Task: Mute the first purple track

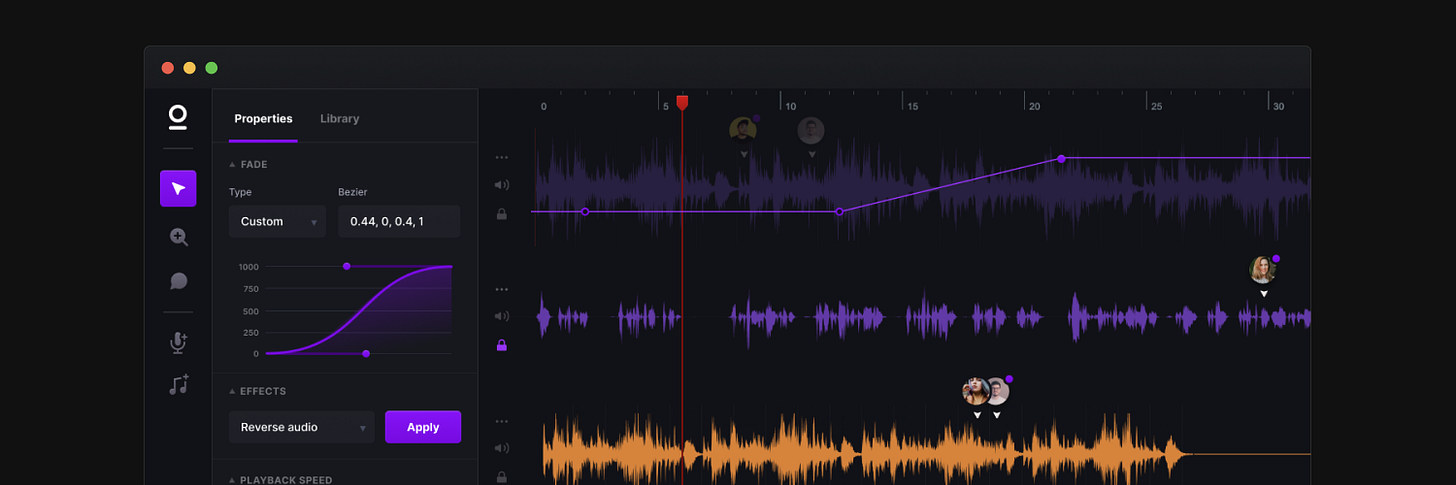Action: pyautogui.click(x=501, y=185)
